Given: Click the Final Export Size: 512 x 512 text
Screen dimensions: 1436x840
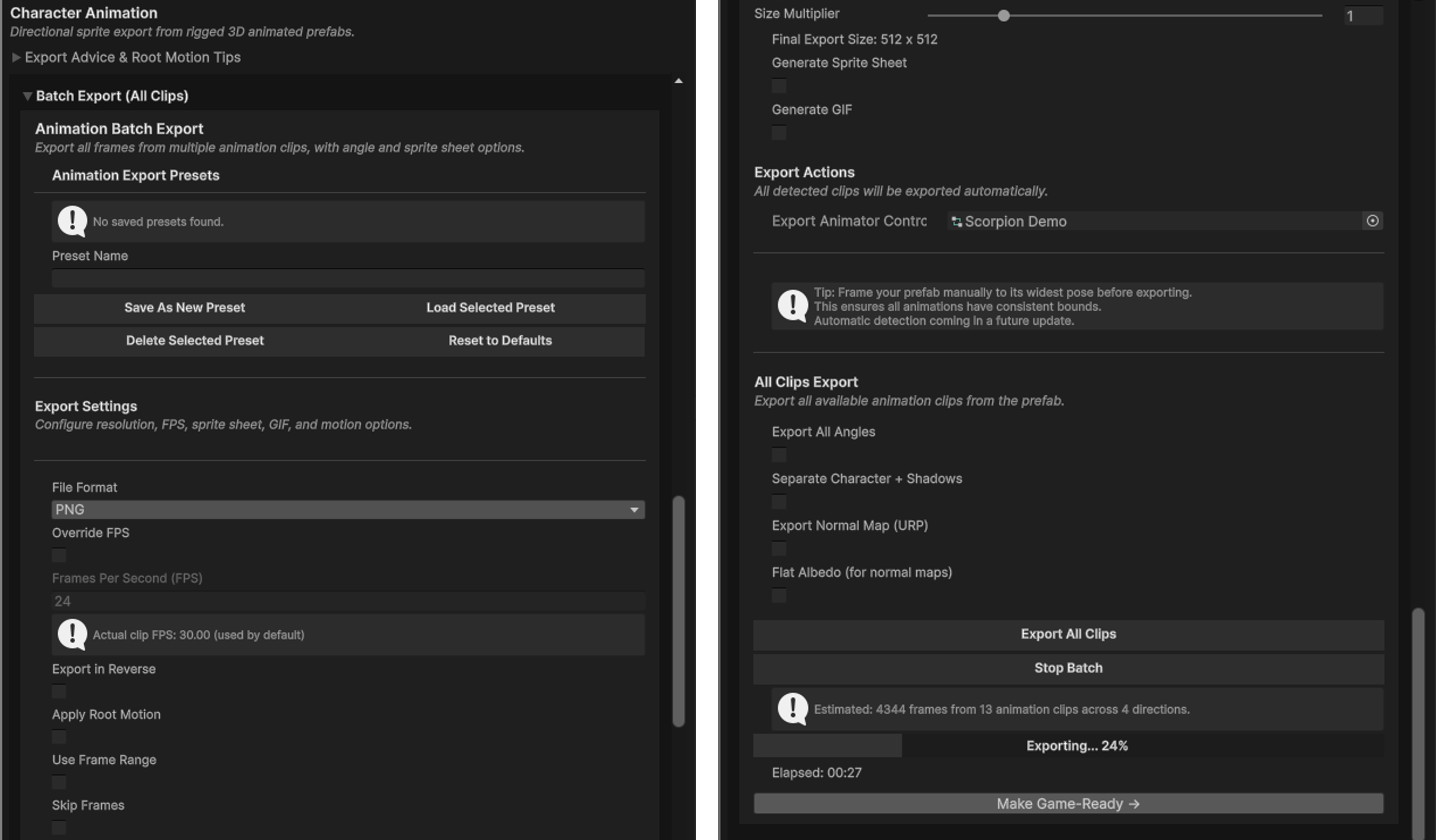Looking at the screenshot, I should pos(854,39).
